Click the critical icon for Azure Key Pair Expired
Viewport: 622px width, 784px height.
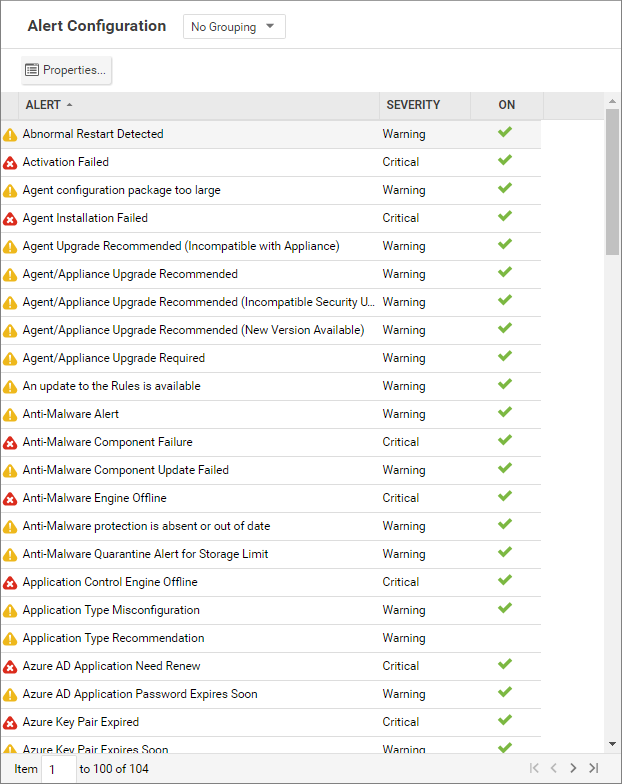click(x=10, y=722)
